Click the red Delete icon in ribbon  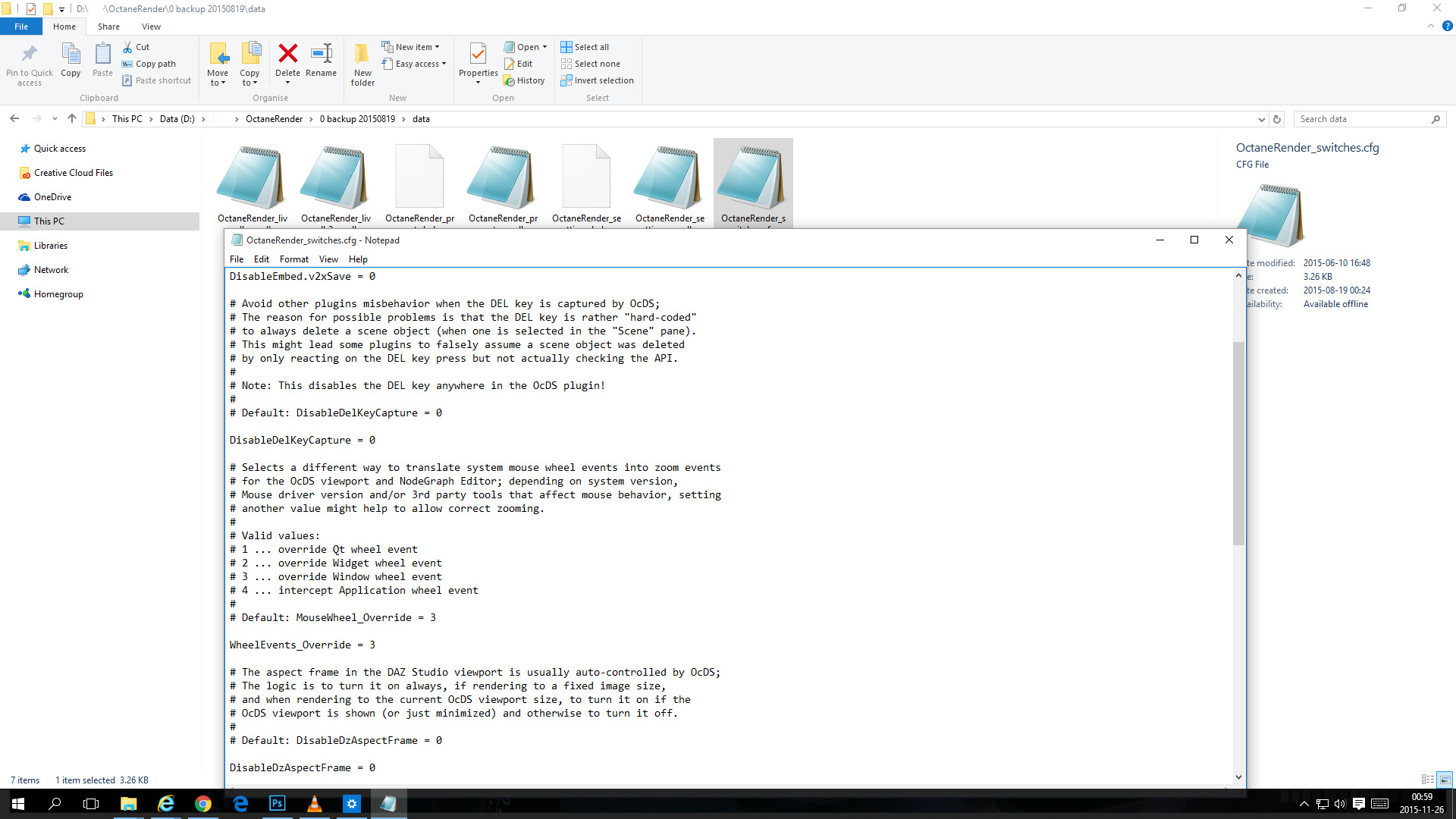point(287,55)
